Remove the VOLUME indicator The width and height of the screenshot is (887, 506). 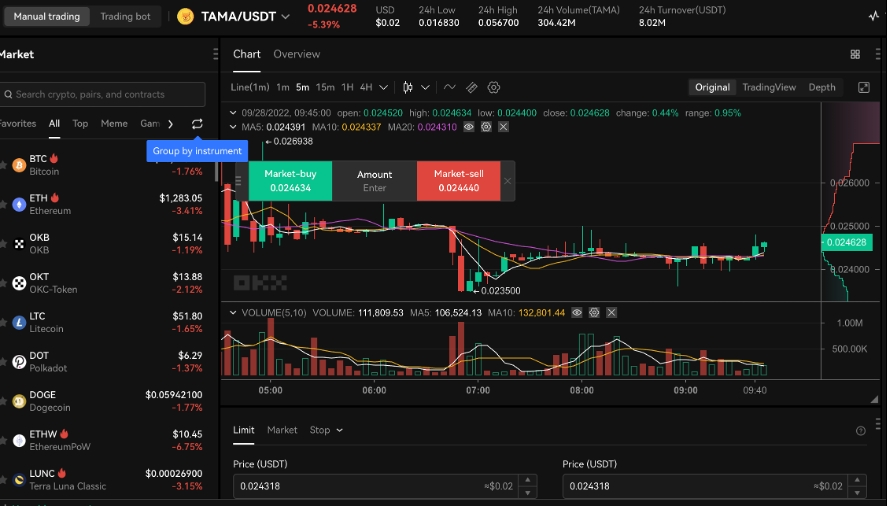(612, 312)
